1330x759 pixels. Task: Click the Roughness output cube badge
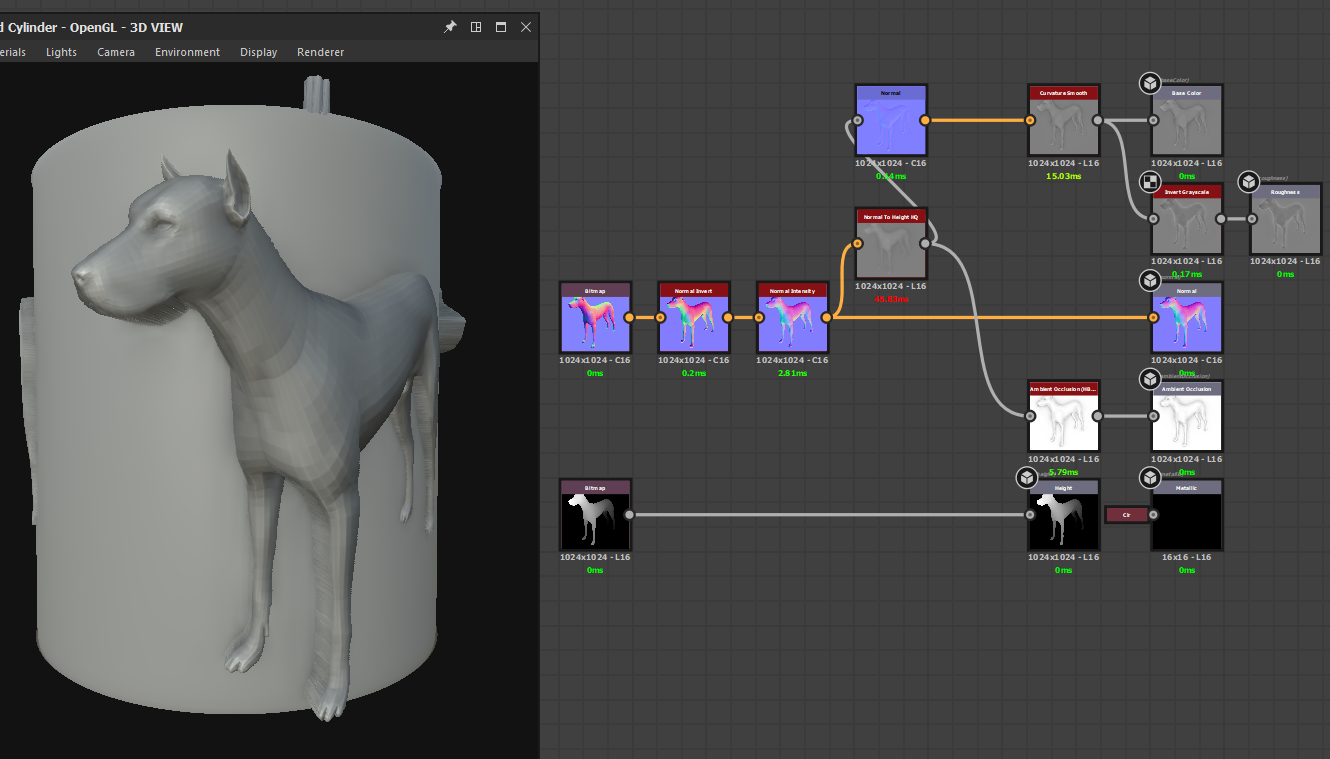[1248, 182]
